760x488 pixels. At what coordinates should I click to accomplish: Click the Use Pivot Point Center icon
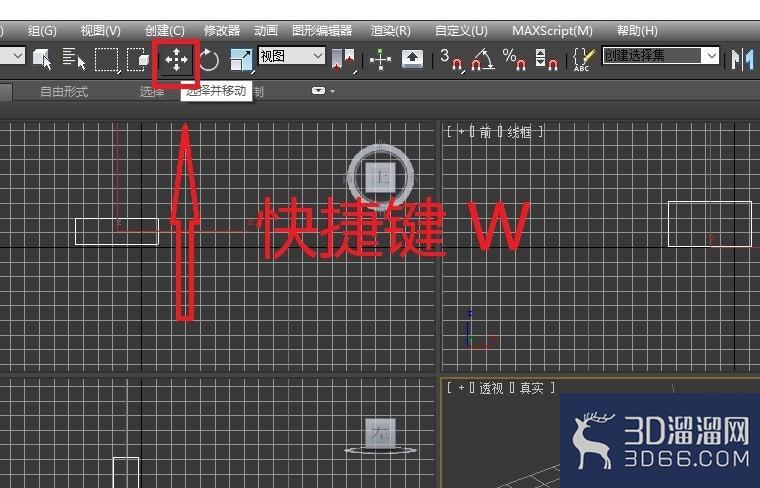[344, 60]
